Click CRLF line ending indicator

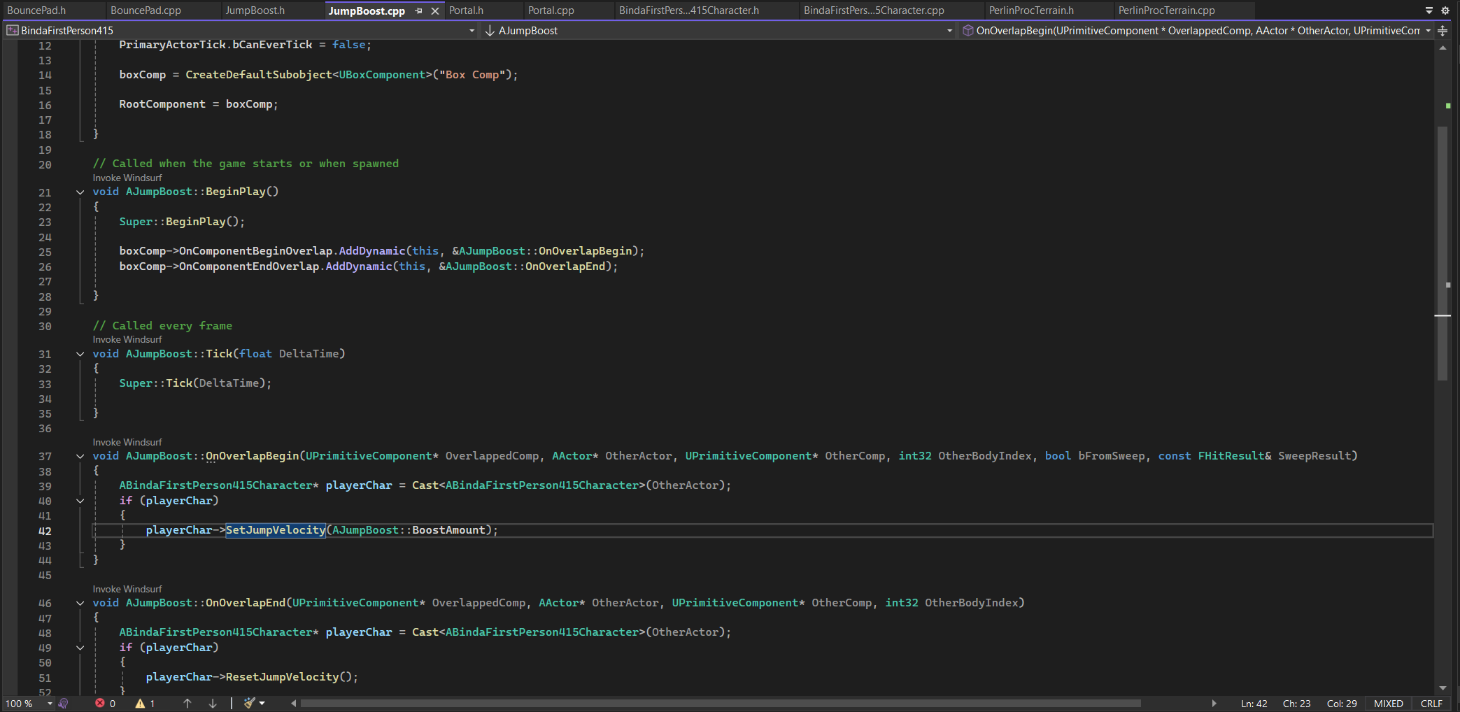pyautogui.click(x=1430, y=703)
